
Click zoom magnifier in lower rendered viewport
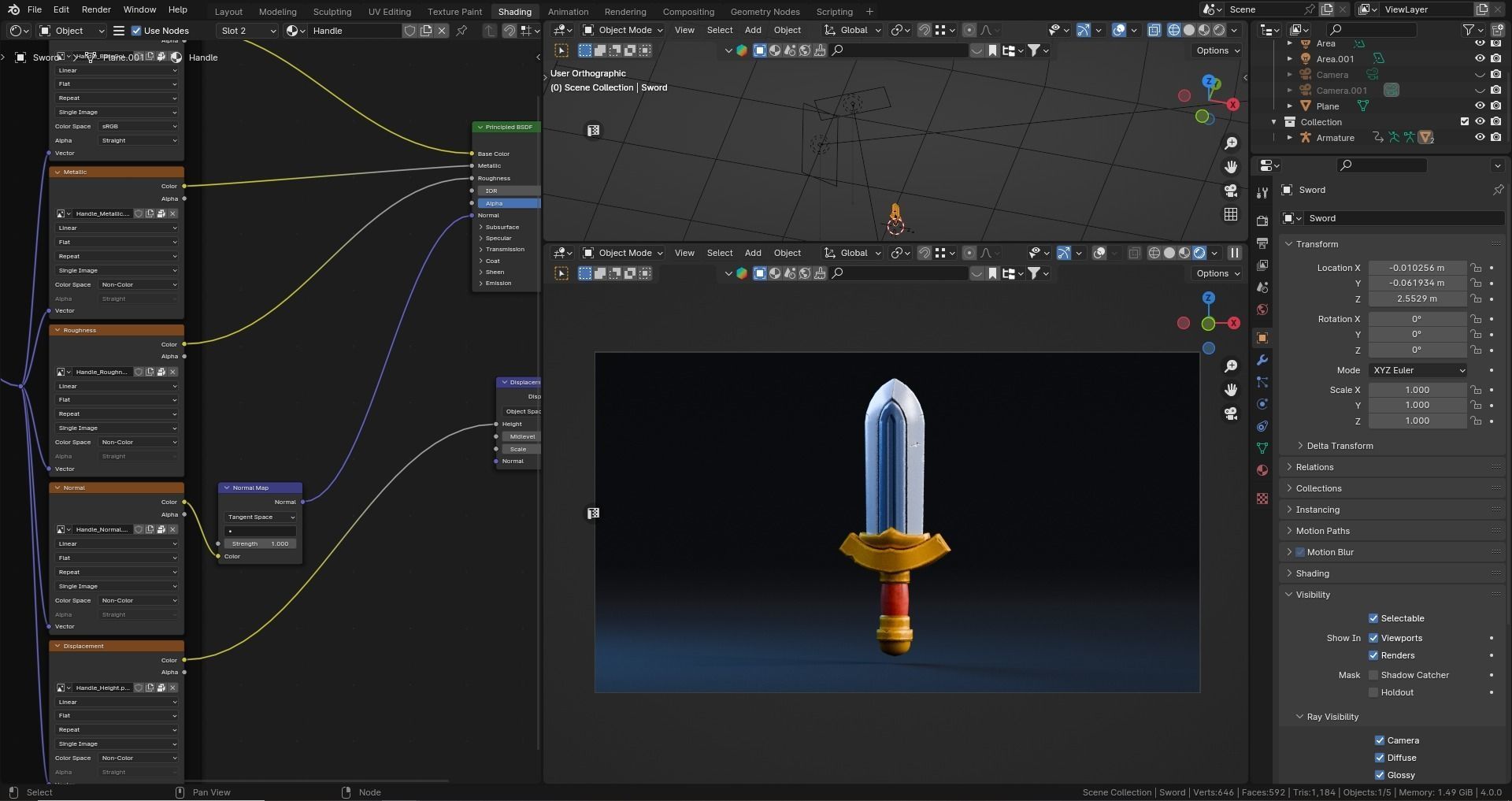[x=1231, y=366]
